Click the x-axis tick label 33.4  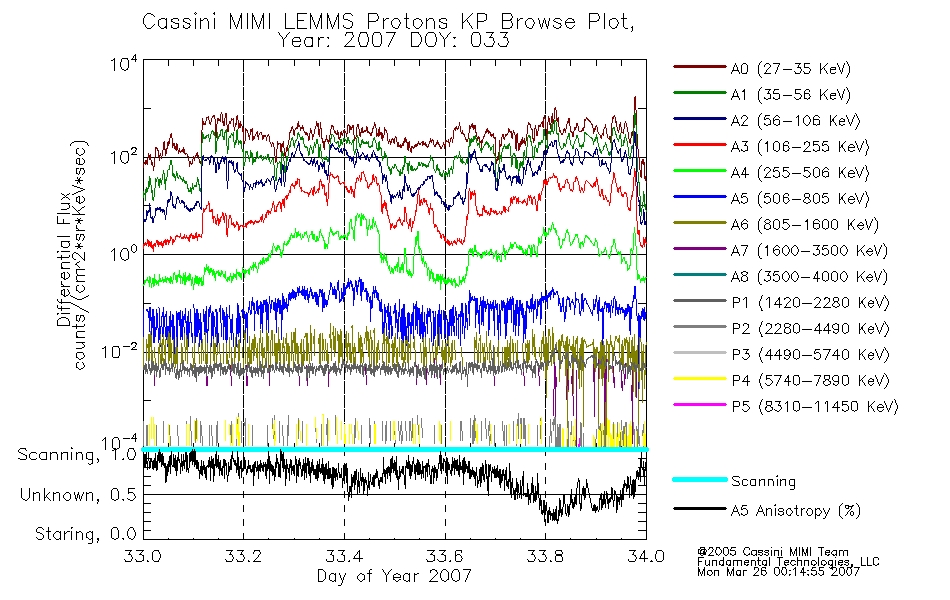344,556
